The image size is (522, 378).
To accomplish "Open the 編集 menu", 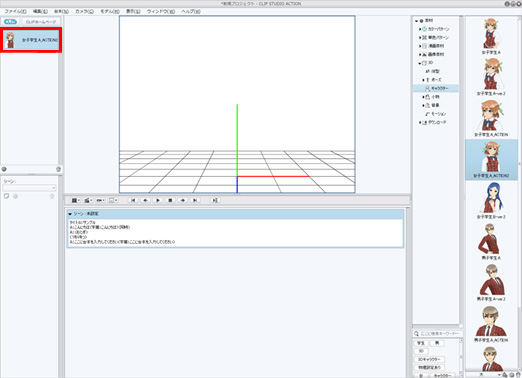I will (40, 11).
